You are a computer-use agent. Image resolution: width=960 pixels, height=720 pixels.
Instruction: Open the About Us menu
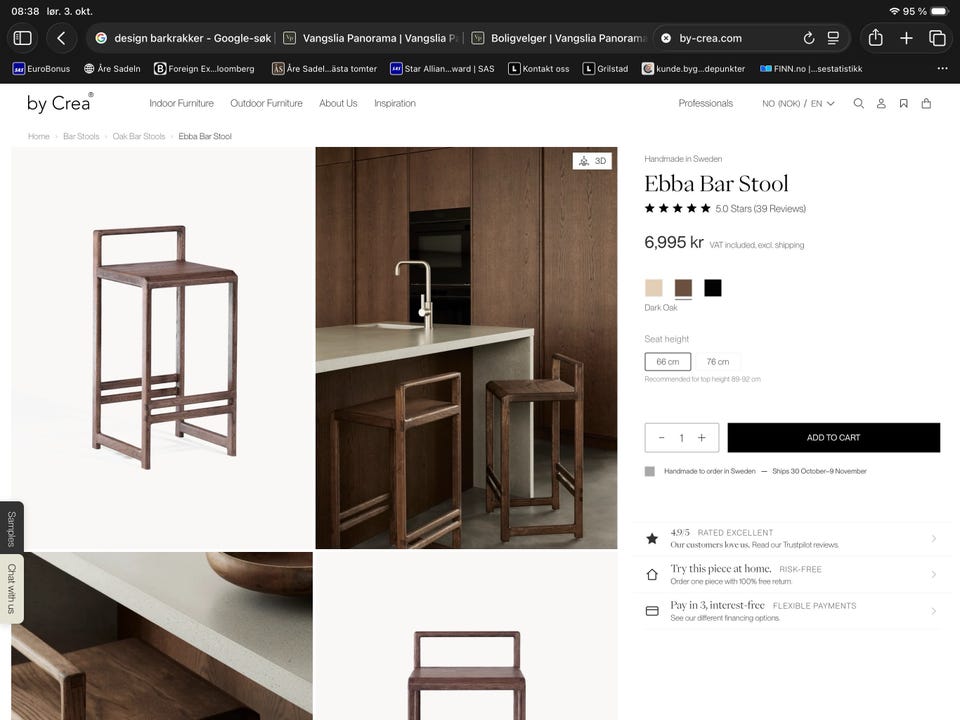click(x=338, y=103)
